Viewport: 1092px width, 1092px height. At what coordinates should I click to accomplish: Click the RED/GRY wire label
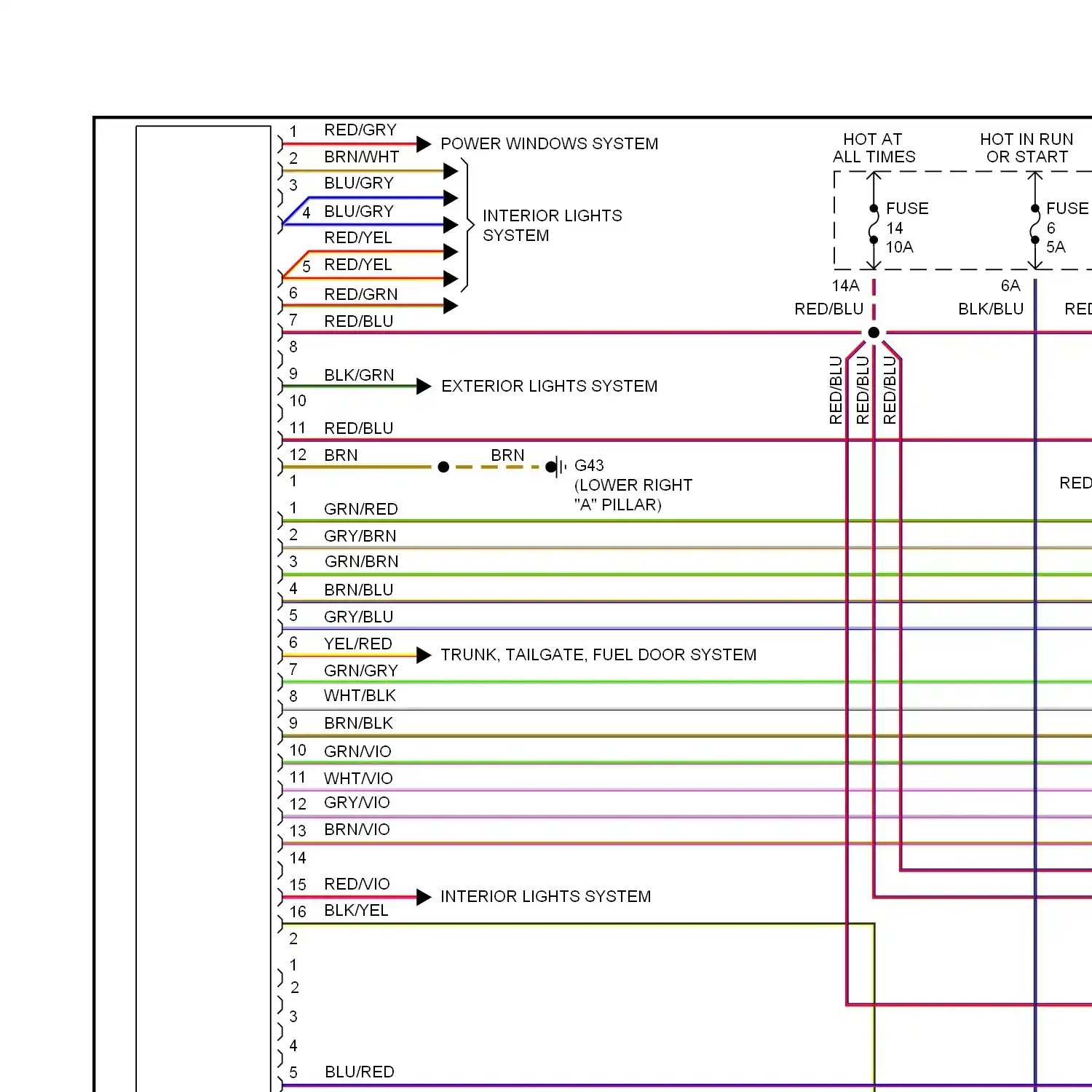360,130
